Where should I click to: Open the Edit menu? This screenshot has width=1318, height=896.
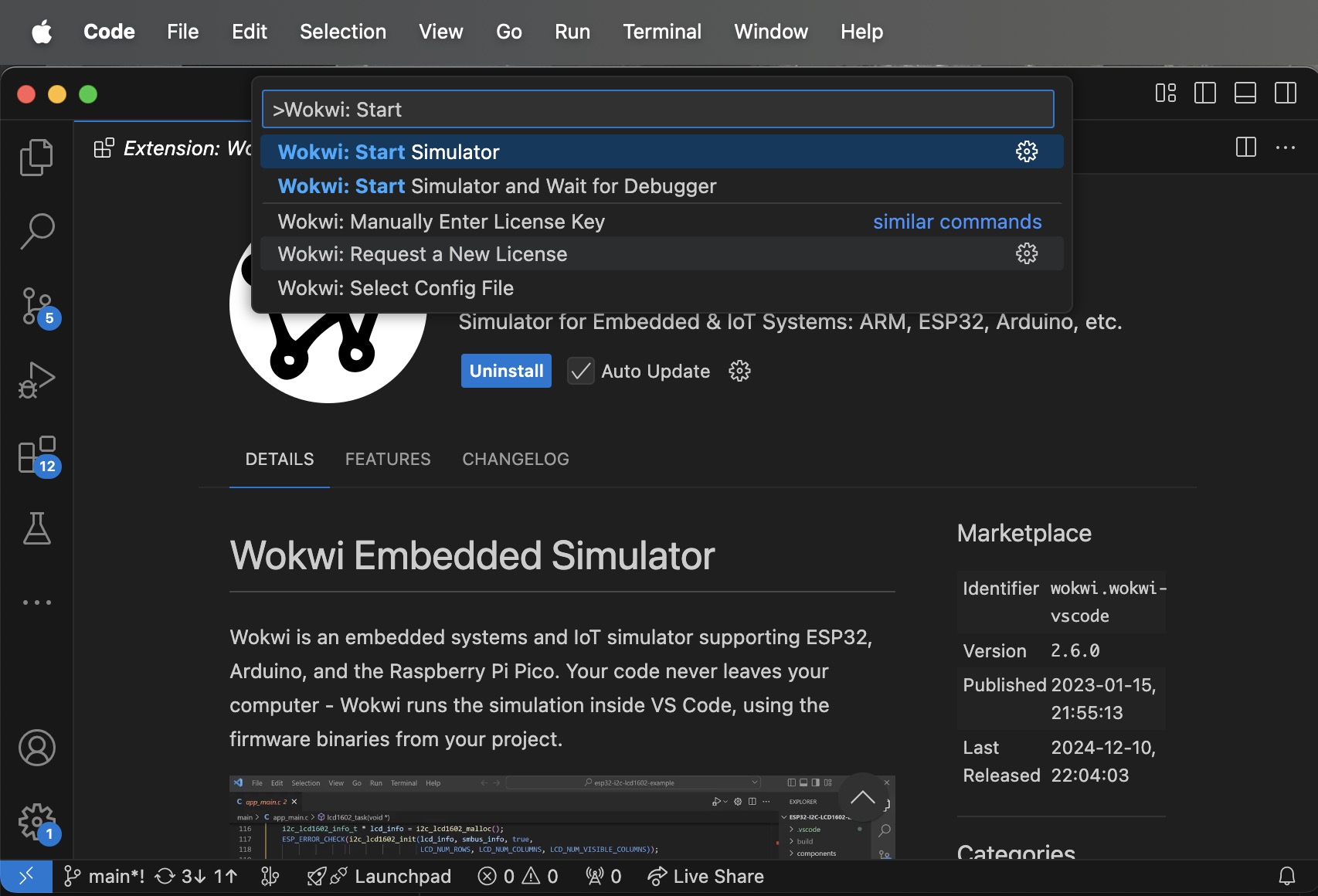tap(249, 32)
